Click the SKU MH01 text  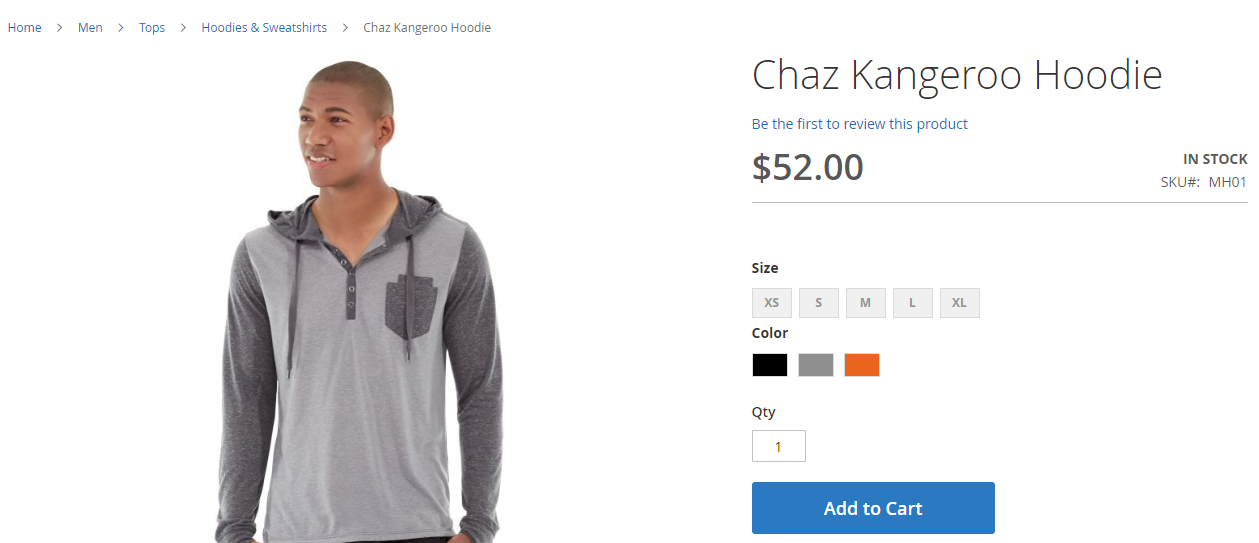[1204, 182]
